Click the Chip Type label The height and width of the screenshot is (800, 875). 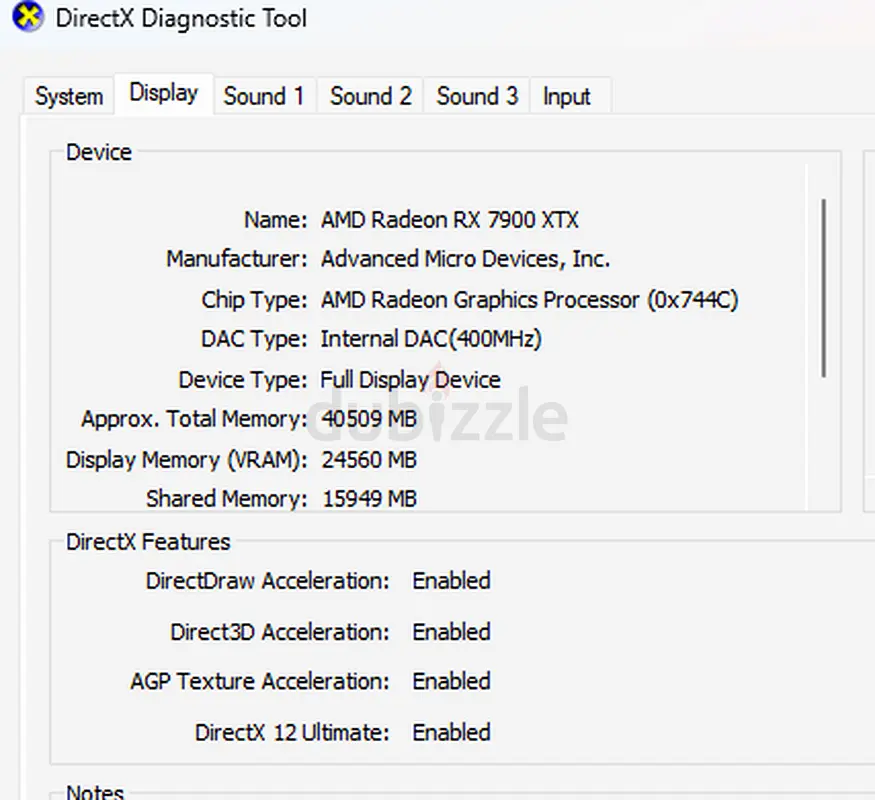[x=254, y=300]
